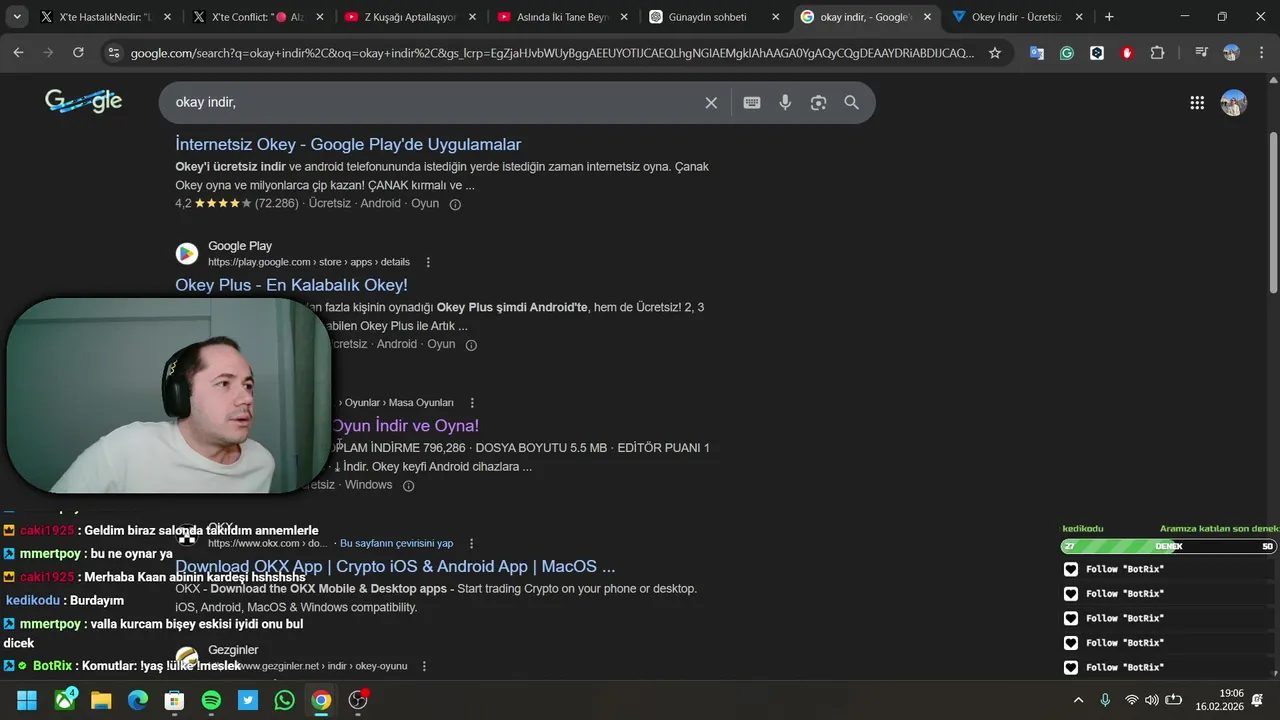Open notification bell in system tray
This screenshot has width=1280, height=720.
point(1258,700)
